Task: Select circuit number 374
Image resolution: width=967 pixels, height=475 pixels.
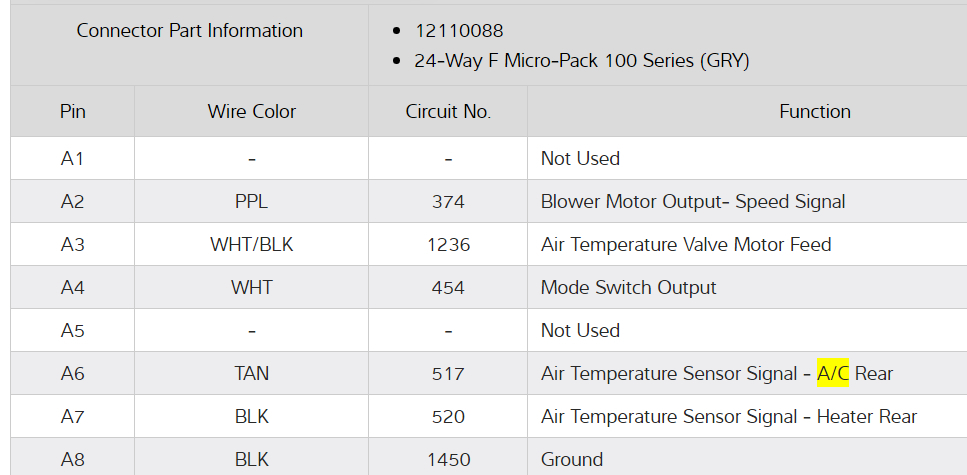Action: (x=448, y=201)
